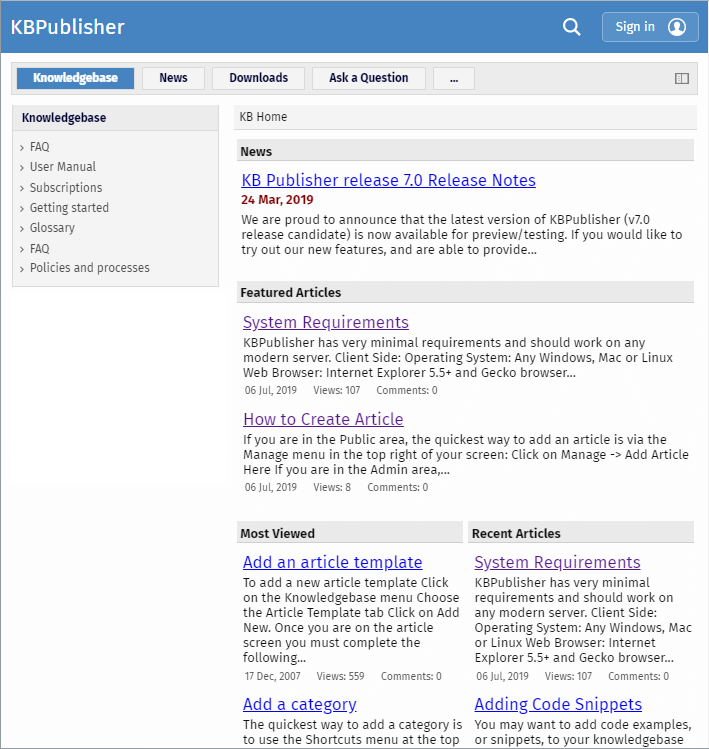Open the Downloads tab

coord(258,78)
